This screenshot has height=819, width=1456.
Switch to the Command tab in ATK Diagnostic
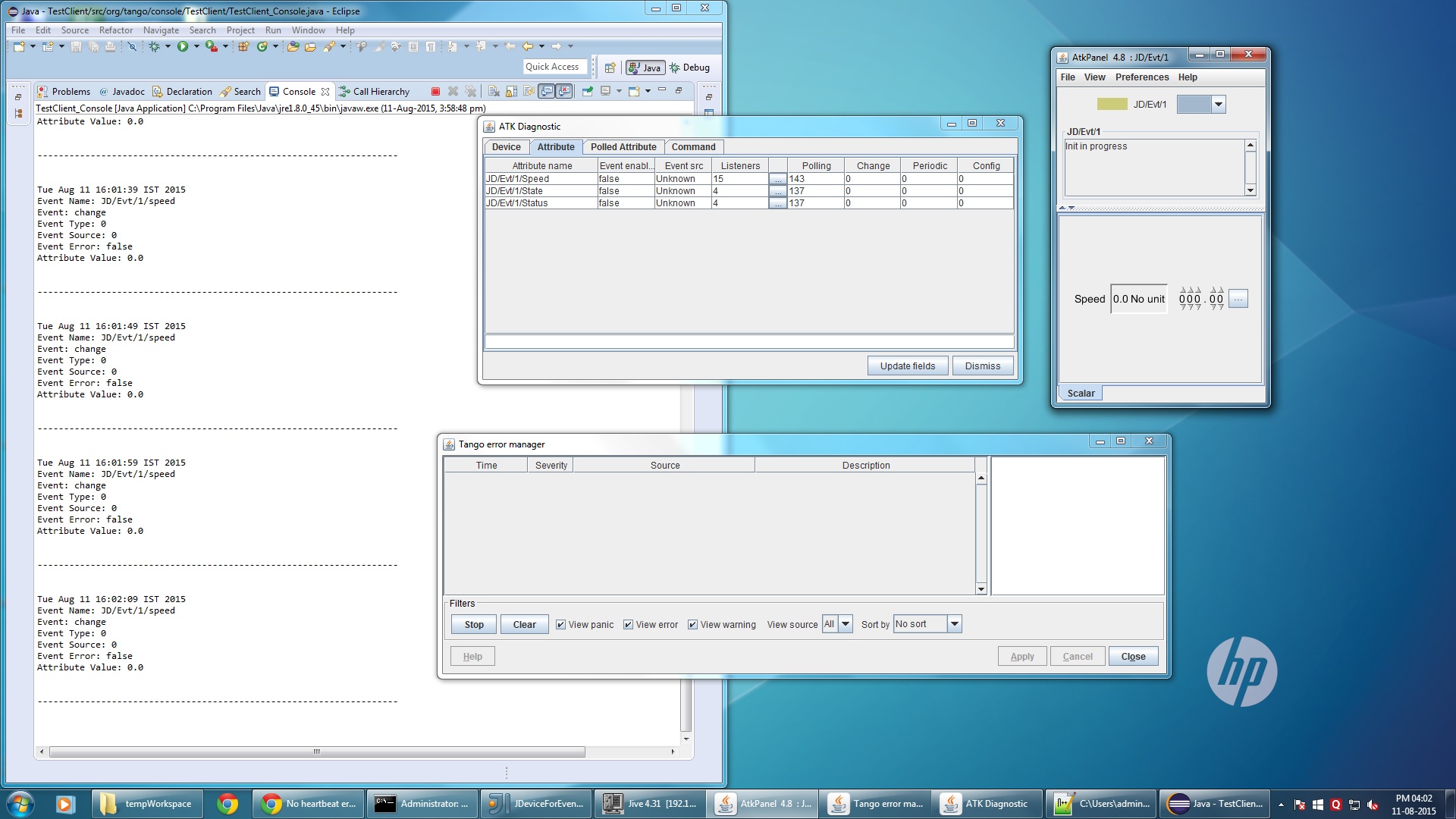coord(693,147)
